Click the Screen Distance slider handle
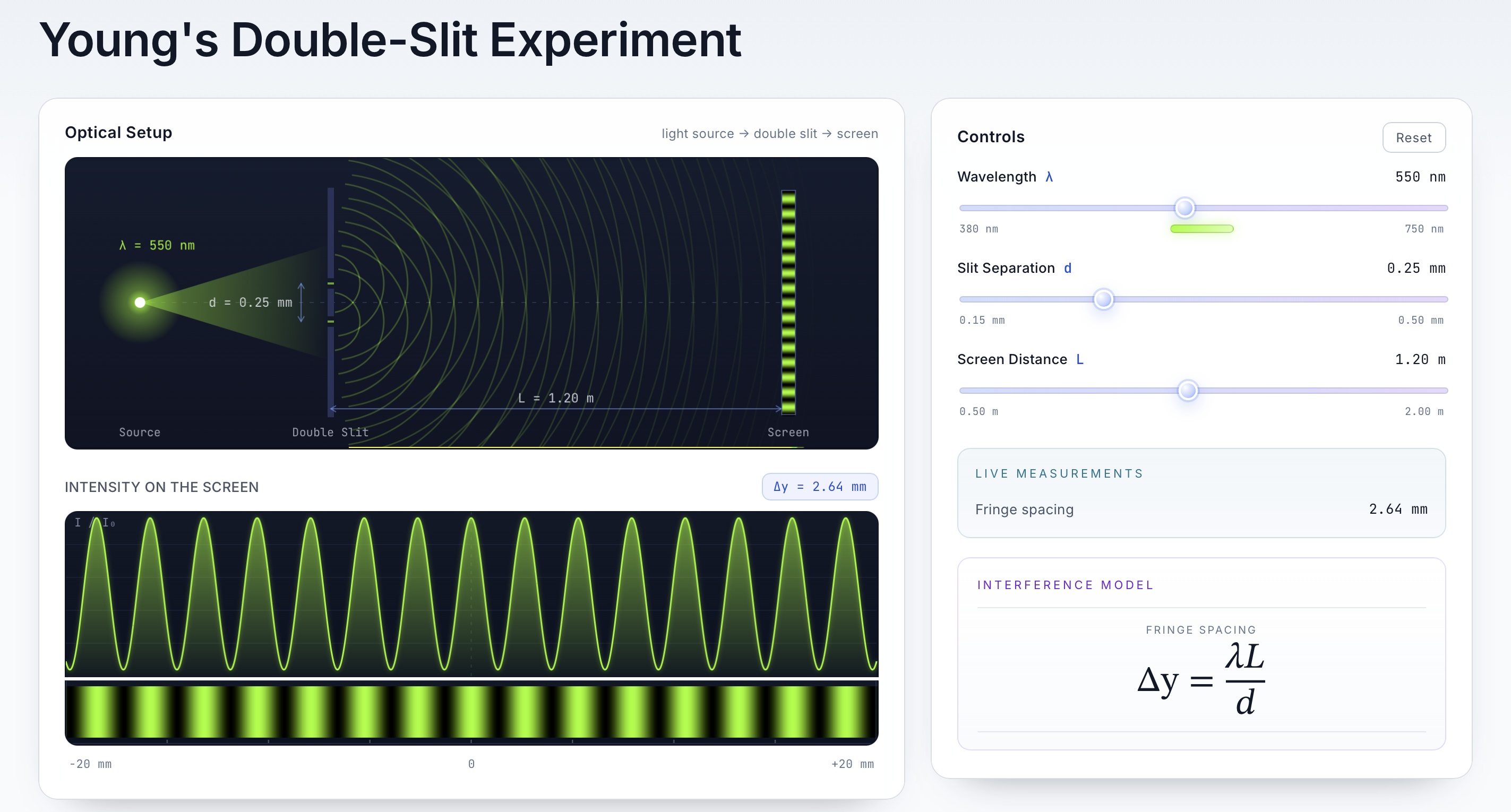Image resolution: width=1511 pixels, height=812 pixels. pyautogui.click(x=1188, y=391)
